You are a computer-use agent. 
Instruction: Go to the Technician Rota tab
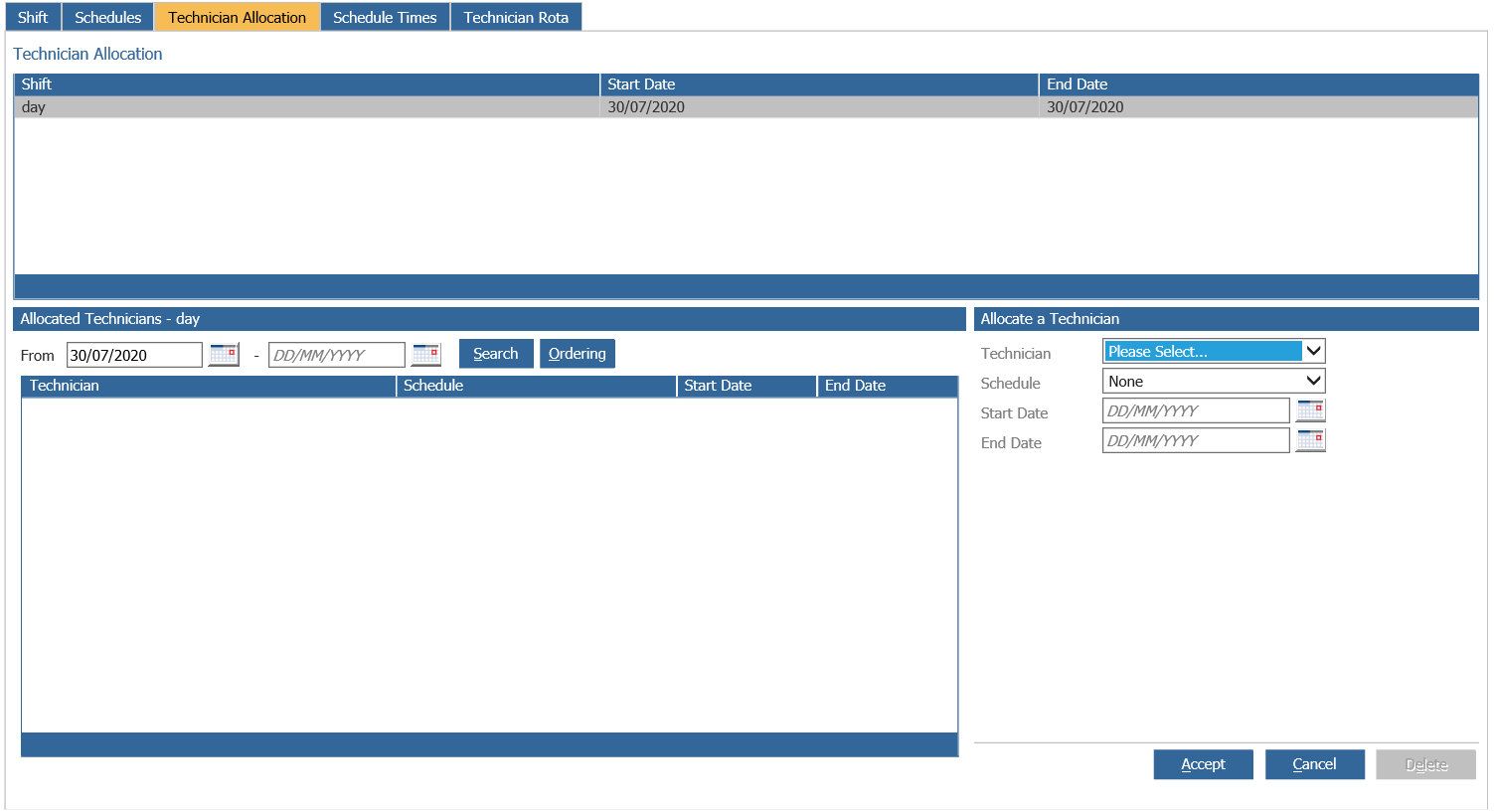pos(516,17)
